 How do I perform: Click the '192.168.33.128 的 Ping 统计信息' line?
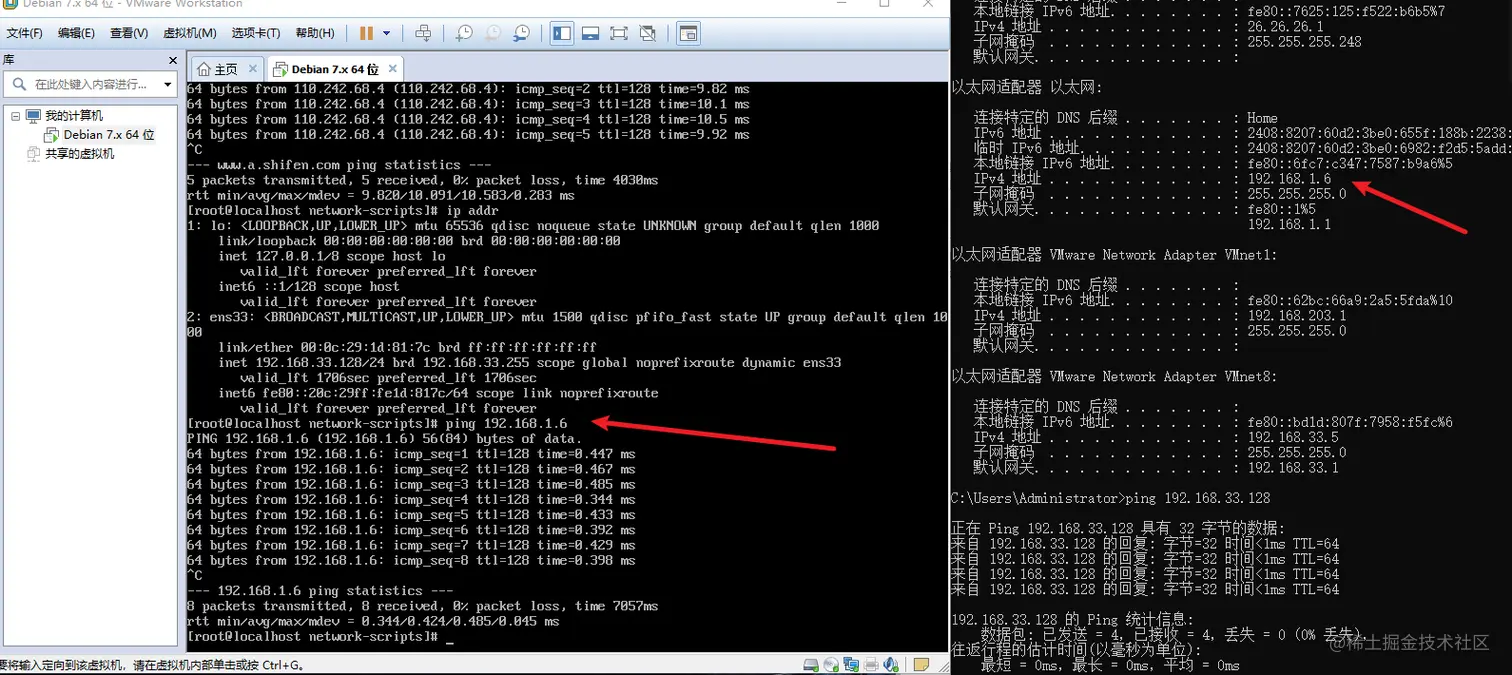pos(1072,620)
